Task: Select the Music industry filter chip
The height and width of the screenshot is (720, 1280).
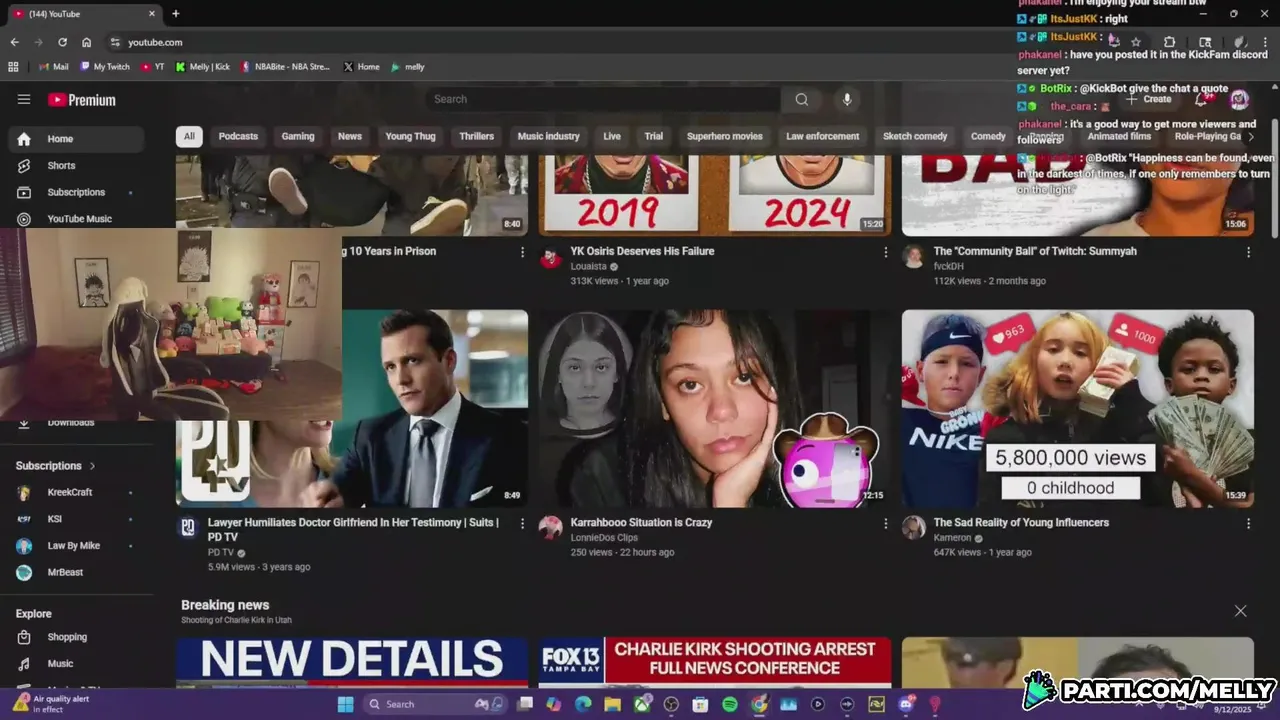Action: [548, 136]
